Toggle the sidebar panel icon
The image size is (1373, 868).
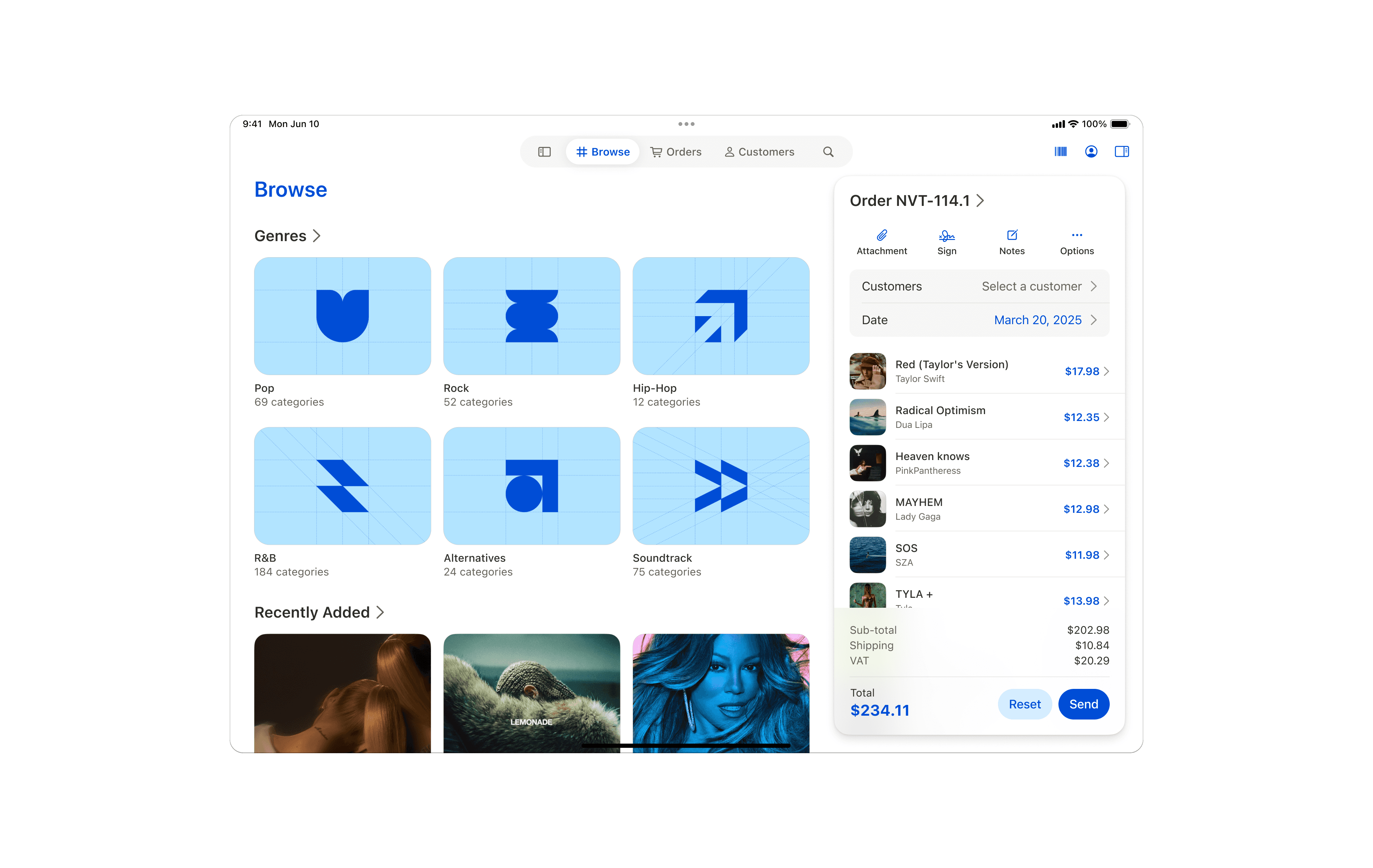click(544, 152)
